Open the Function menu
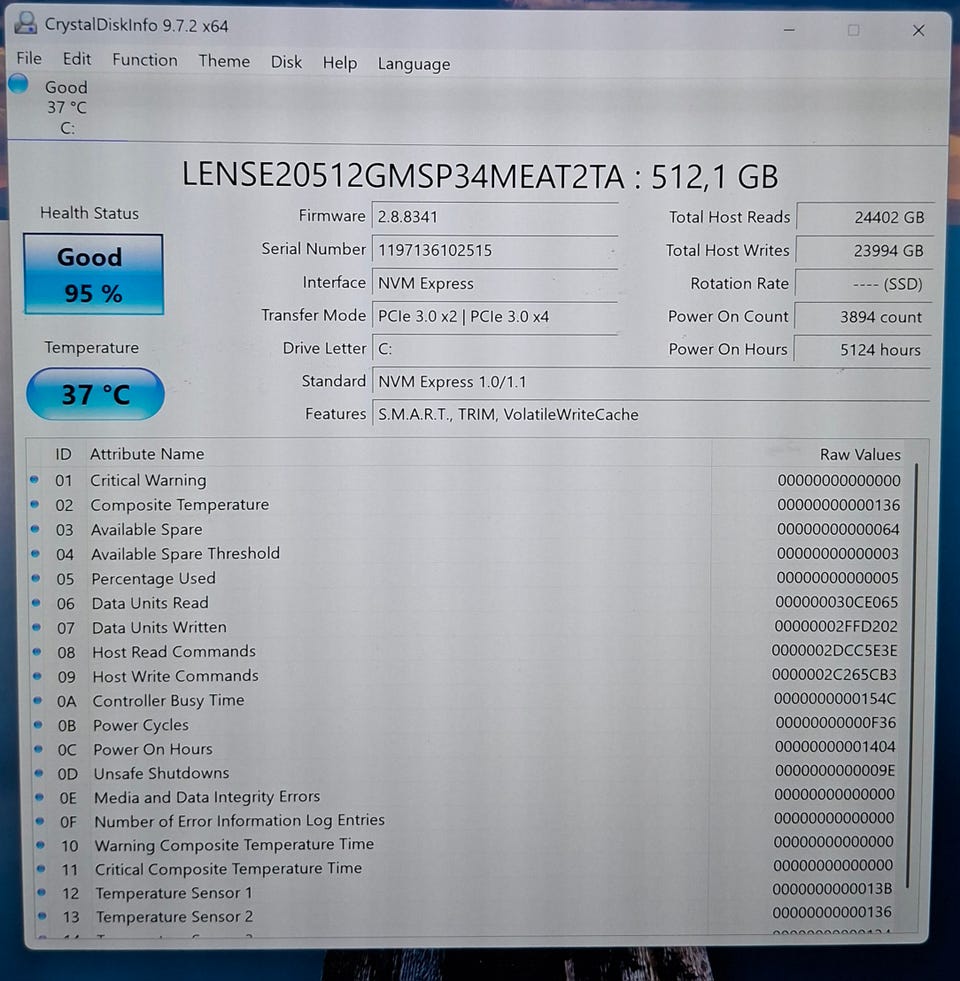Screen dimensions: 960x981 click(145, 60)
